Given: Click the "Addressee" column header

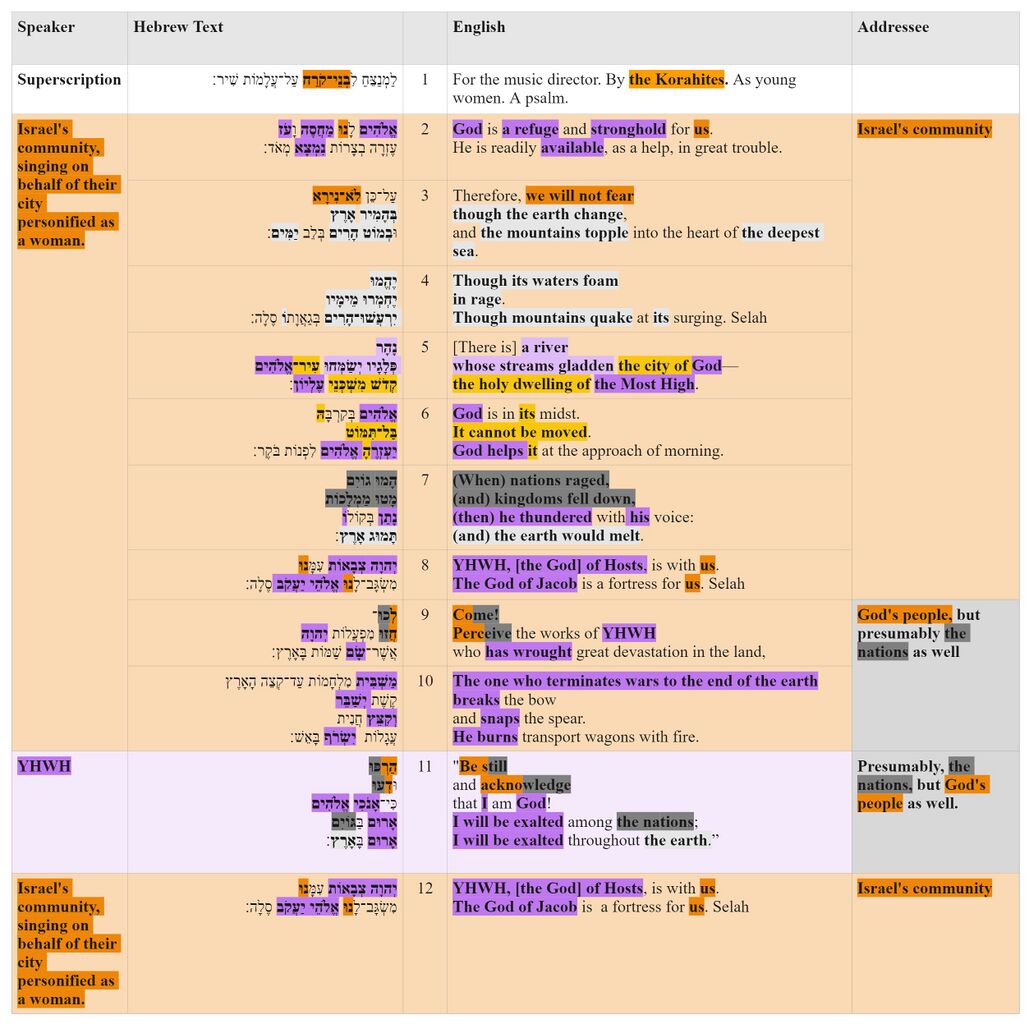Looking at the screenshot, I should coord(892,27).
